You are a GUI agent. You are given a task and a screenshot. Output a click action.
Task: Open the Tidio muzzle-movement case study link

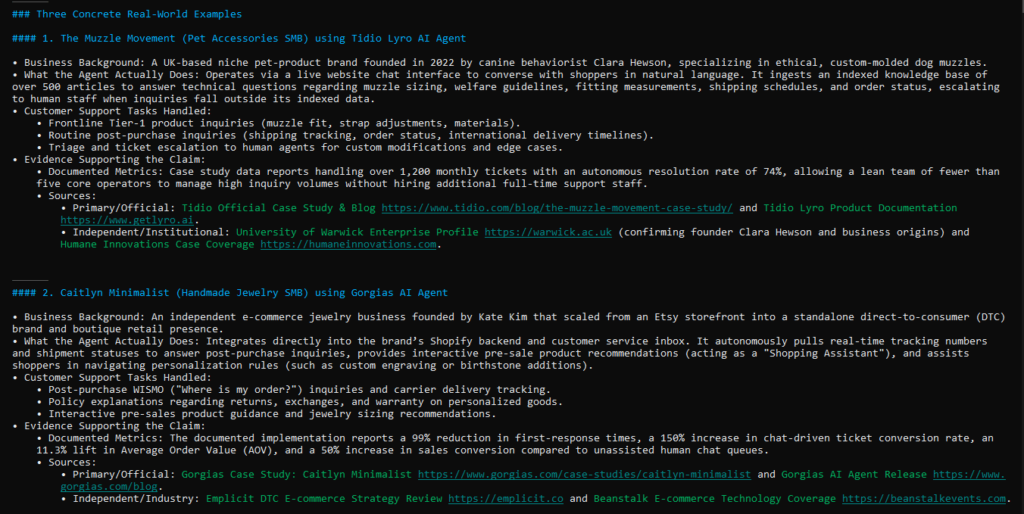pyautogui.click(x=557, y=208)
